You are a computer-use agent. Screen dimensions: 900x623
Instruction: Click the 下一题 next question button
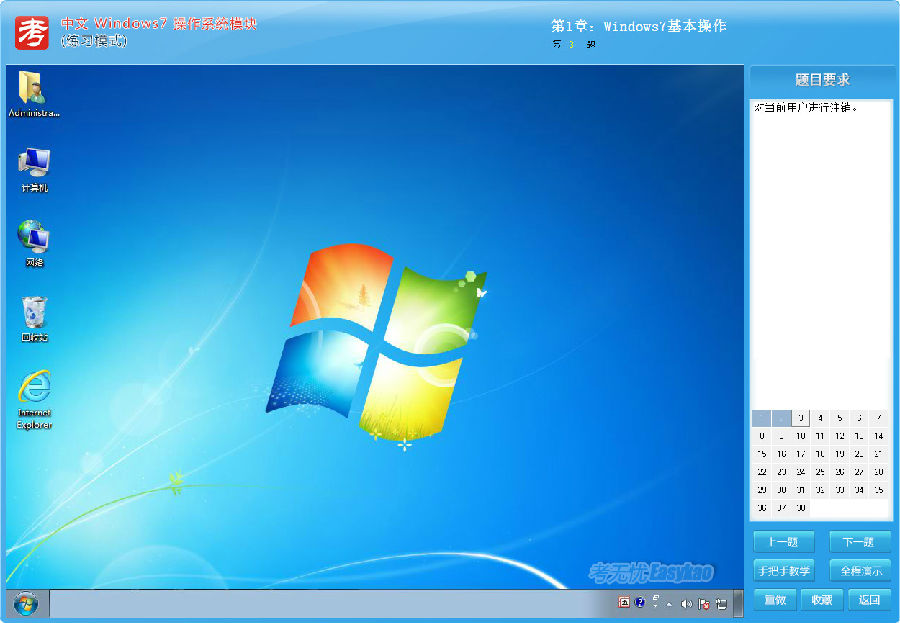pos(859,541)
